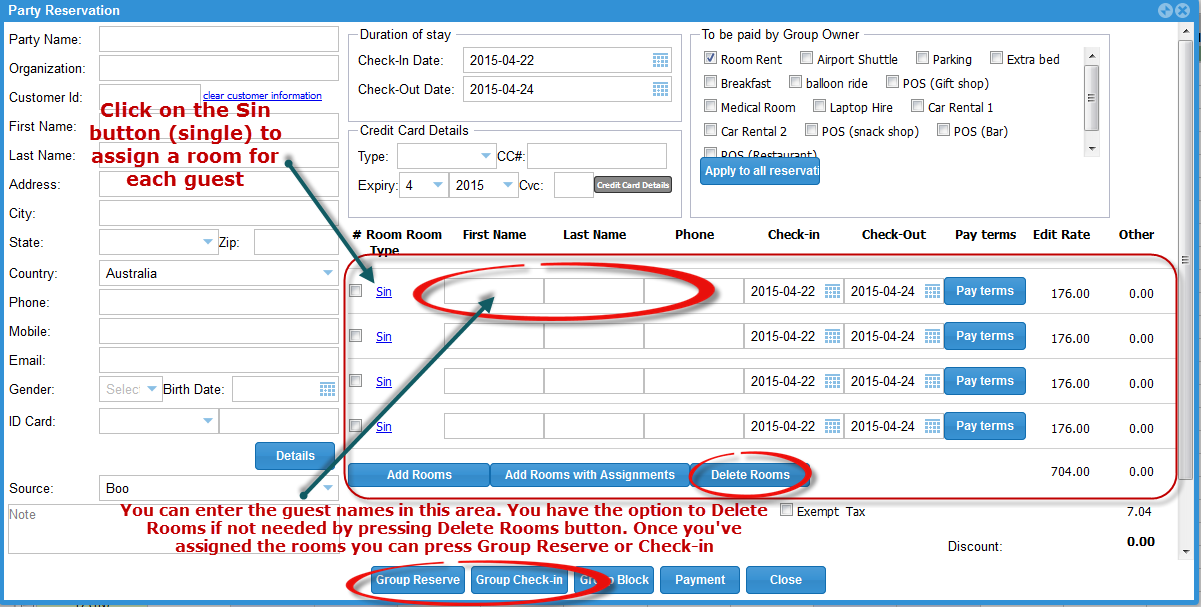This screenshot has height=607, width=1201.
Task: Open first room row check-out calendar
Action: pos(932,292)
